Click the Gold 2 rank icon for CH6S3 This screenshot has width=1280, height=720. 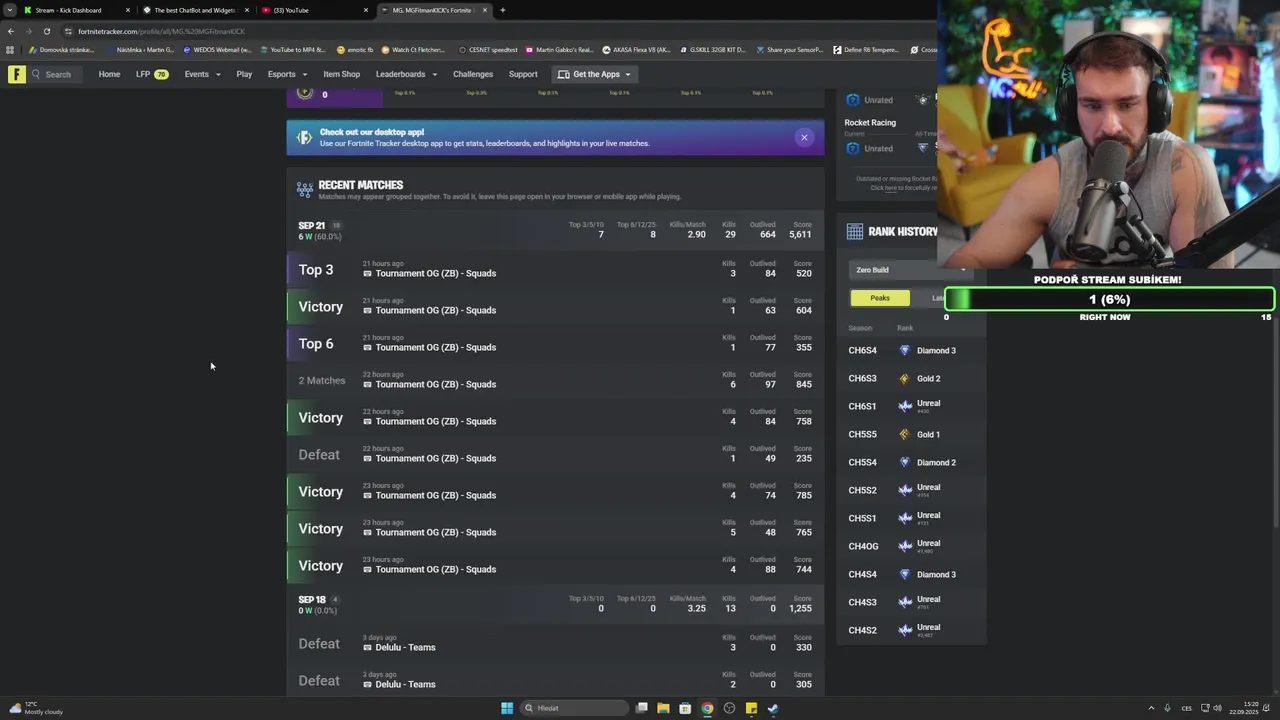905,378
